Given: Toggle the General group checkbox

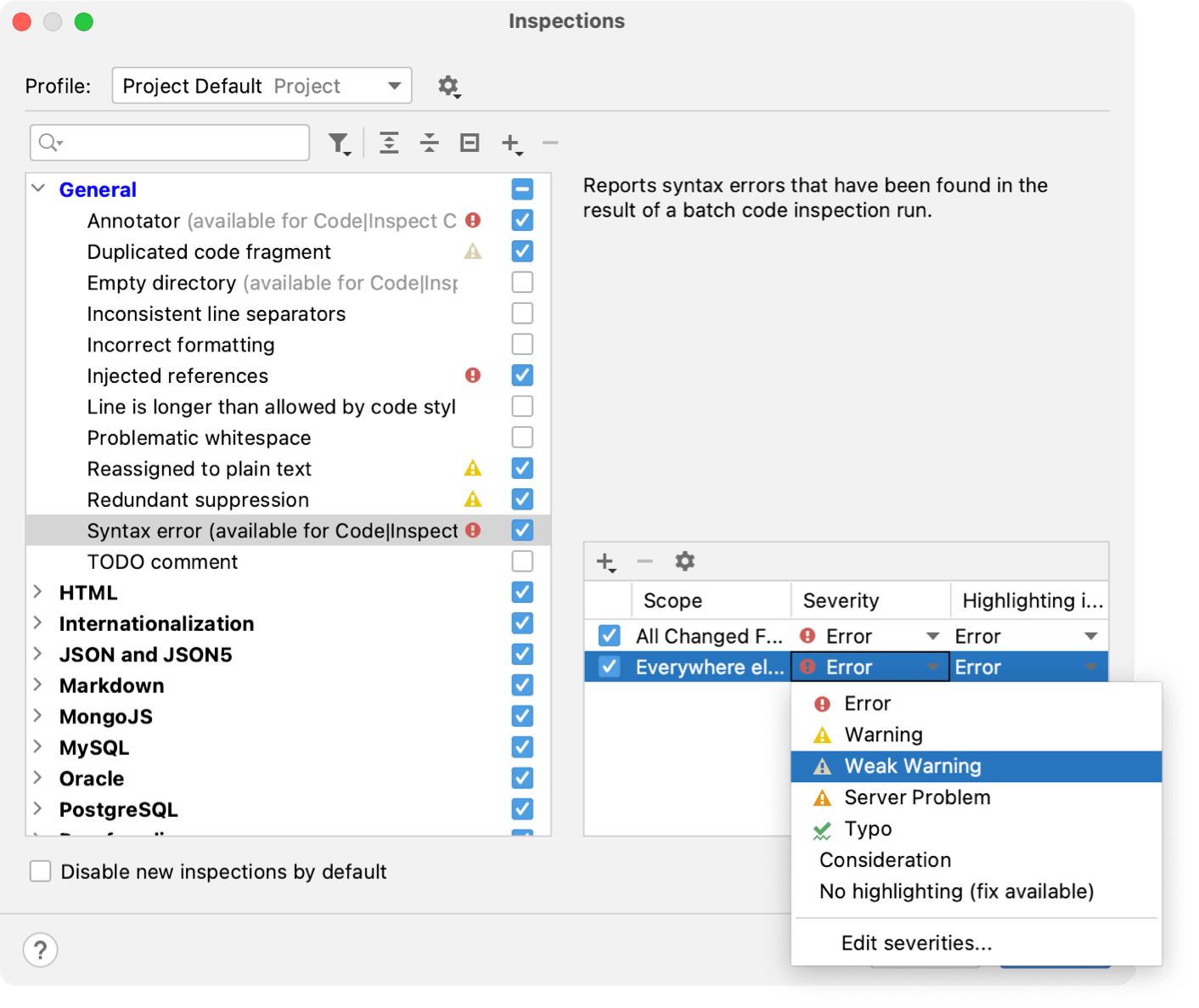Looking at the screenshot, I should pos(522,189).
